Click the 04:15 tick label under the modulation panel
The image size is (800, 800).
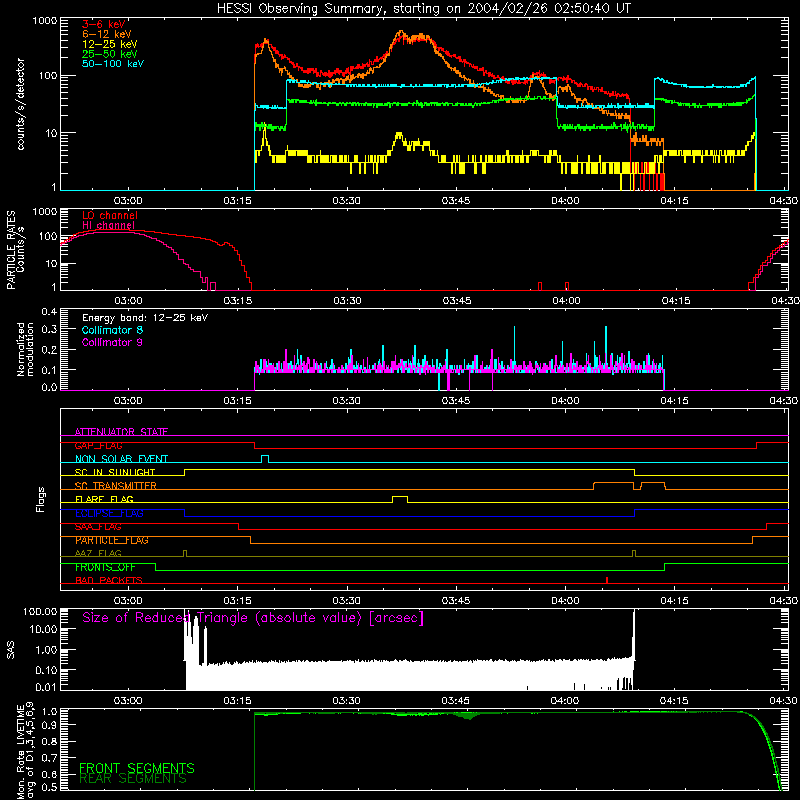coord(674,401)
